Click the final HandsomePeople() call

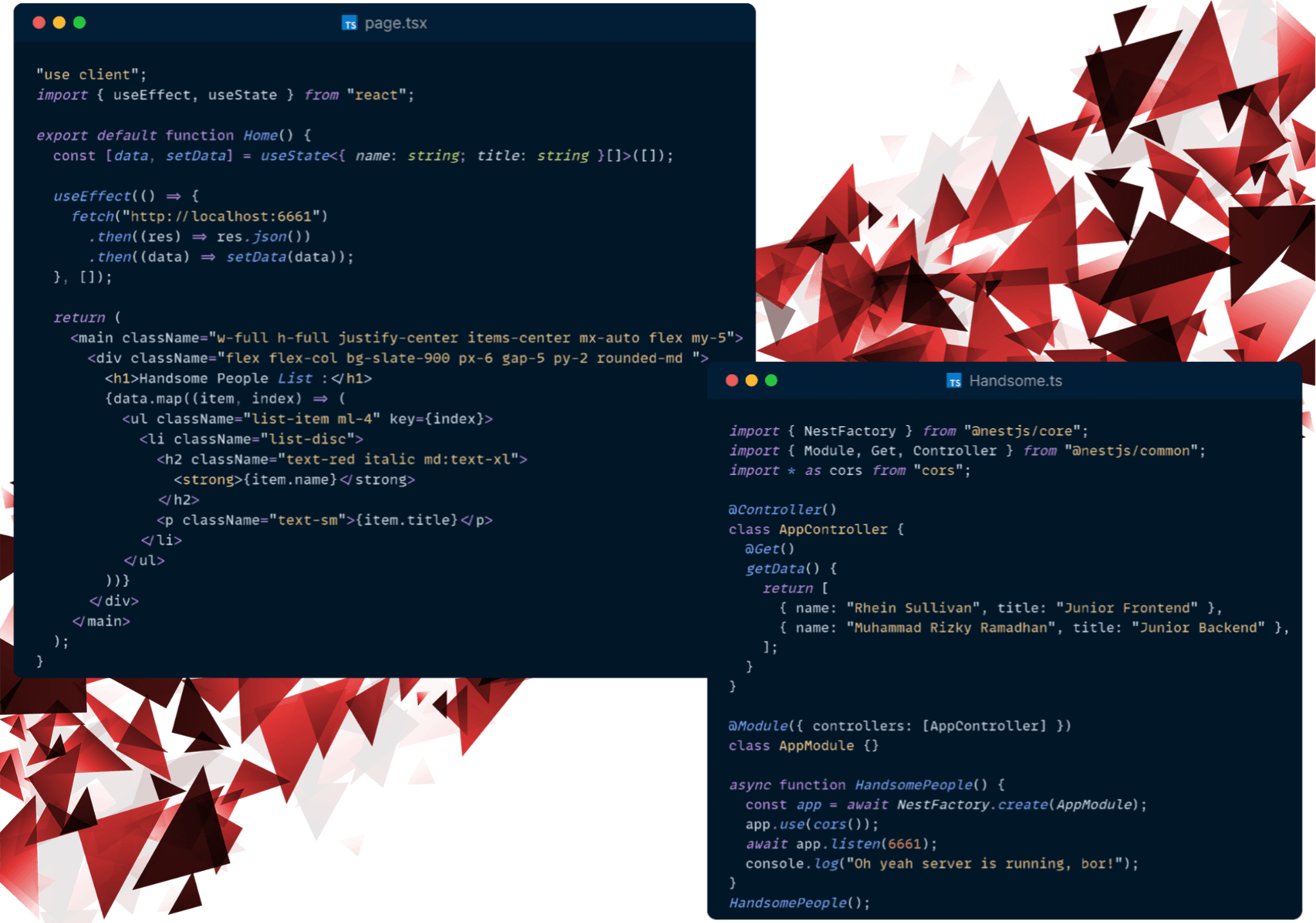pyautogui.click(x=799, y=903)
